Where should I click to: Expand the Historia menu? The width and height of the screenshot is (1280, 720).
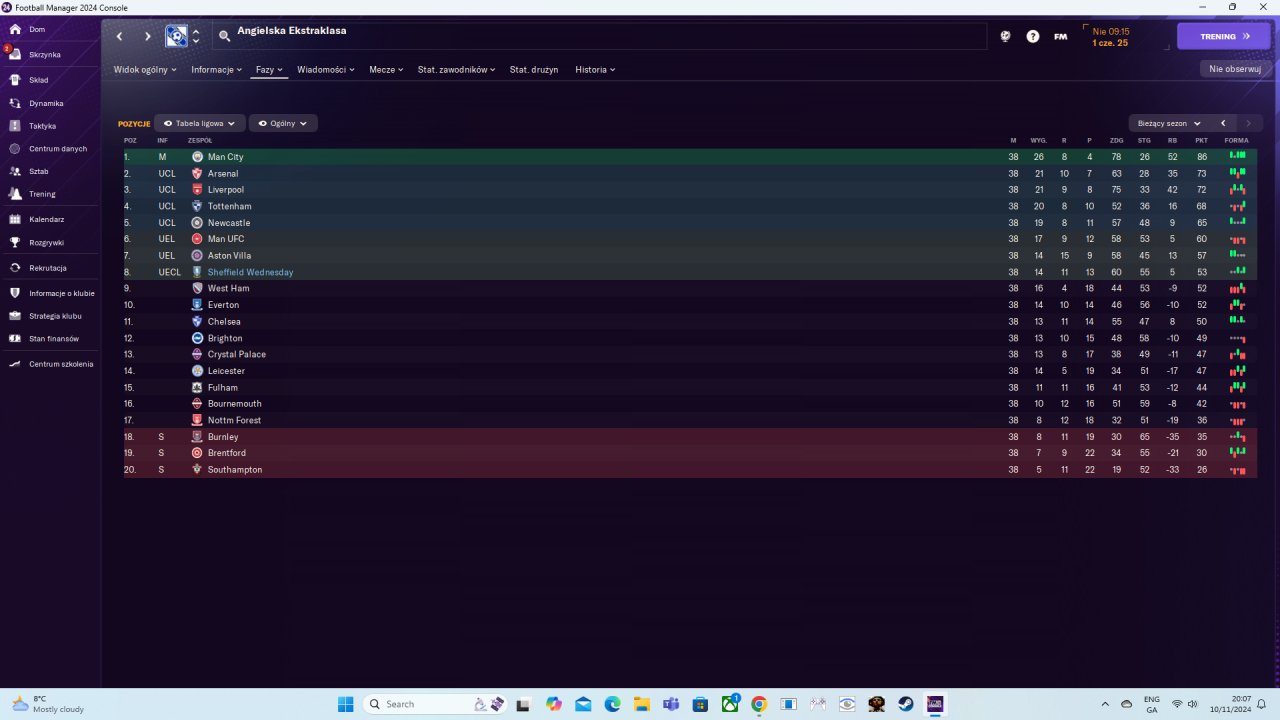(x=595, y=70)
